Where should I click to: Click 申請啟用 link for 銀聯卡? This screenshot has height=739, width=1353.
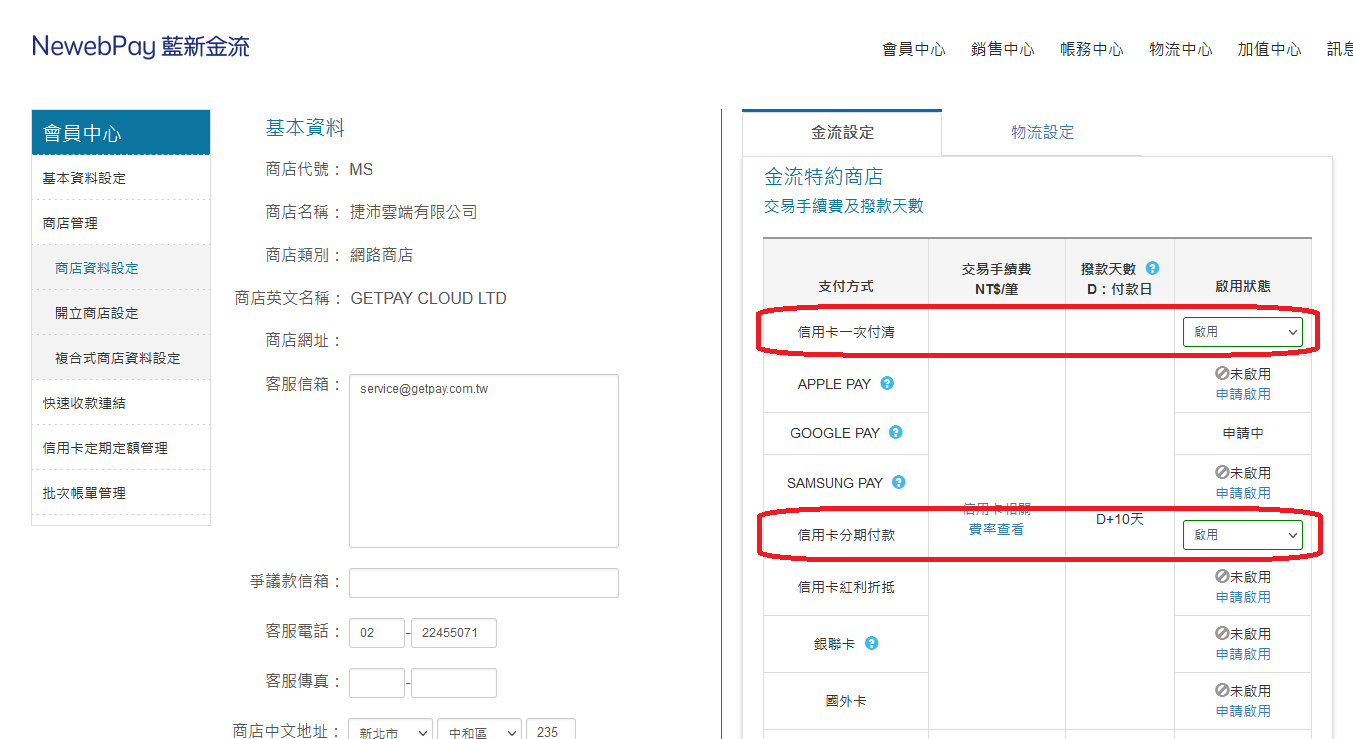(1243, 654)
